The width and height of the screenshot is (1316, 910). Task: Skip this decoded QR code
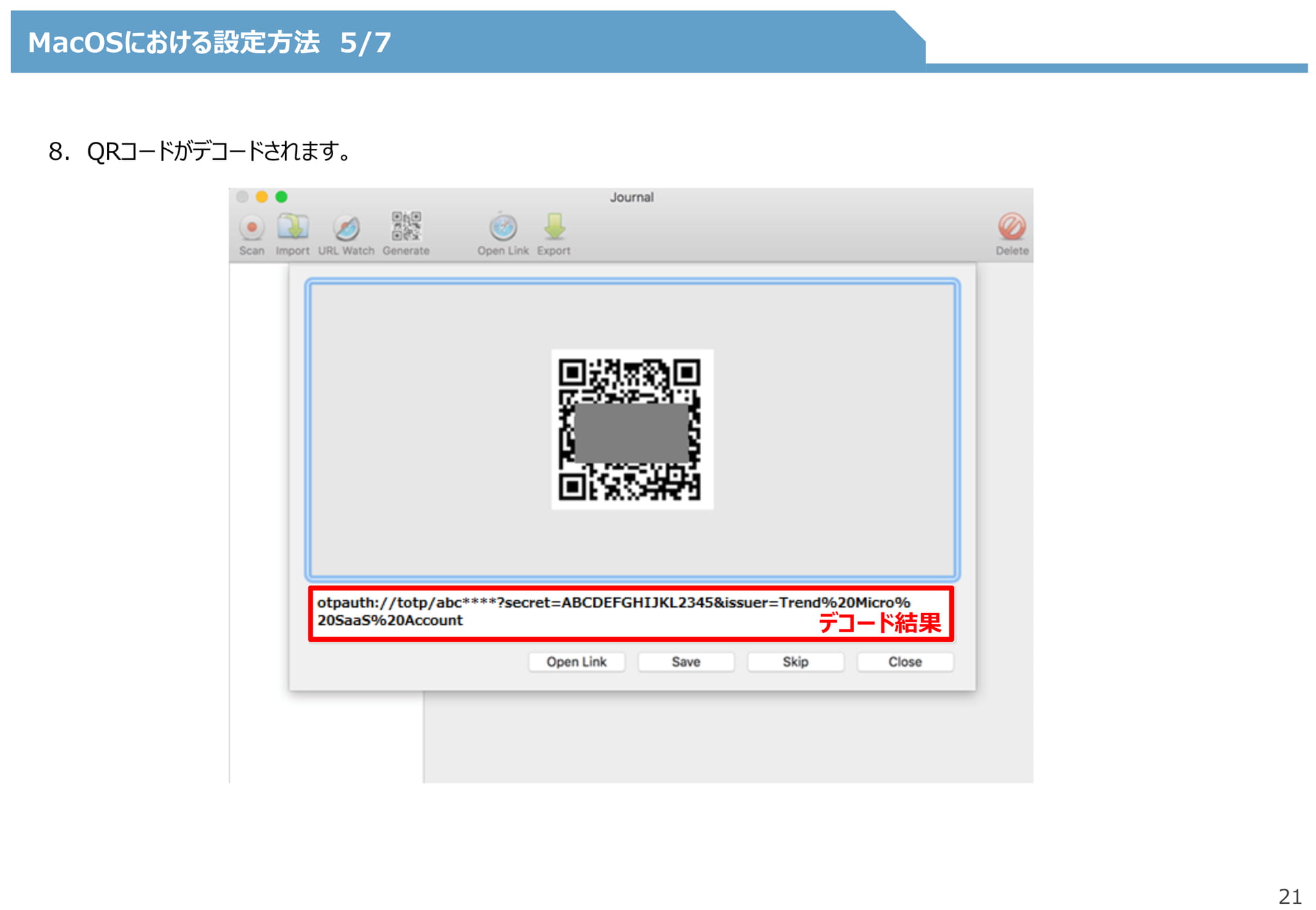pyautogui.click(x=796, y=662)
